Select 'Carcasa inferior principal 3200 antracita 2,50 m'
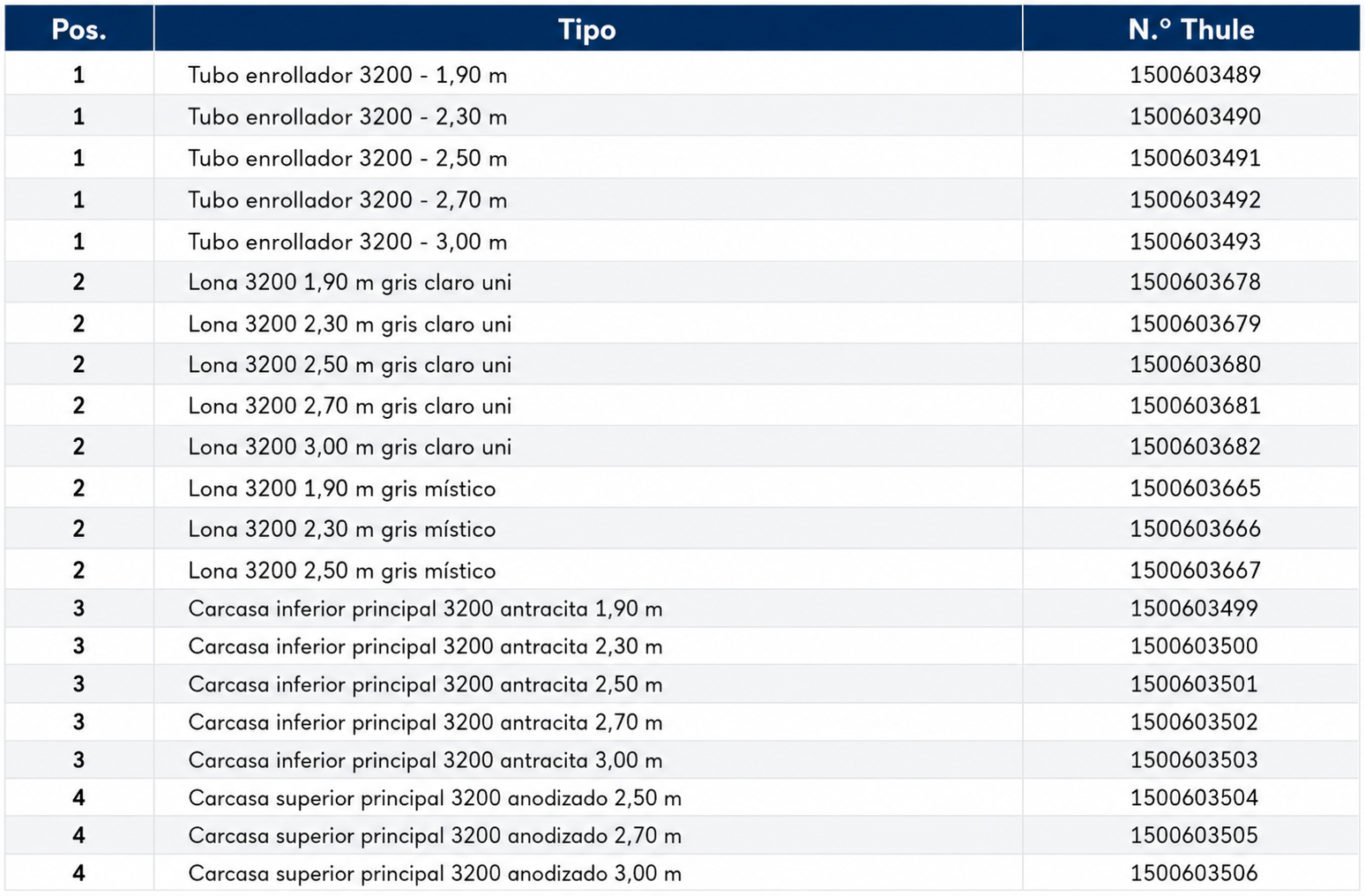The width and height of the screenshot is (1365, 896). 425,684
